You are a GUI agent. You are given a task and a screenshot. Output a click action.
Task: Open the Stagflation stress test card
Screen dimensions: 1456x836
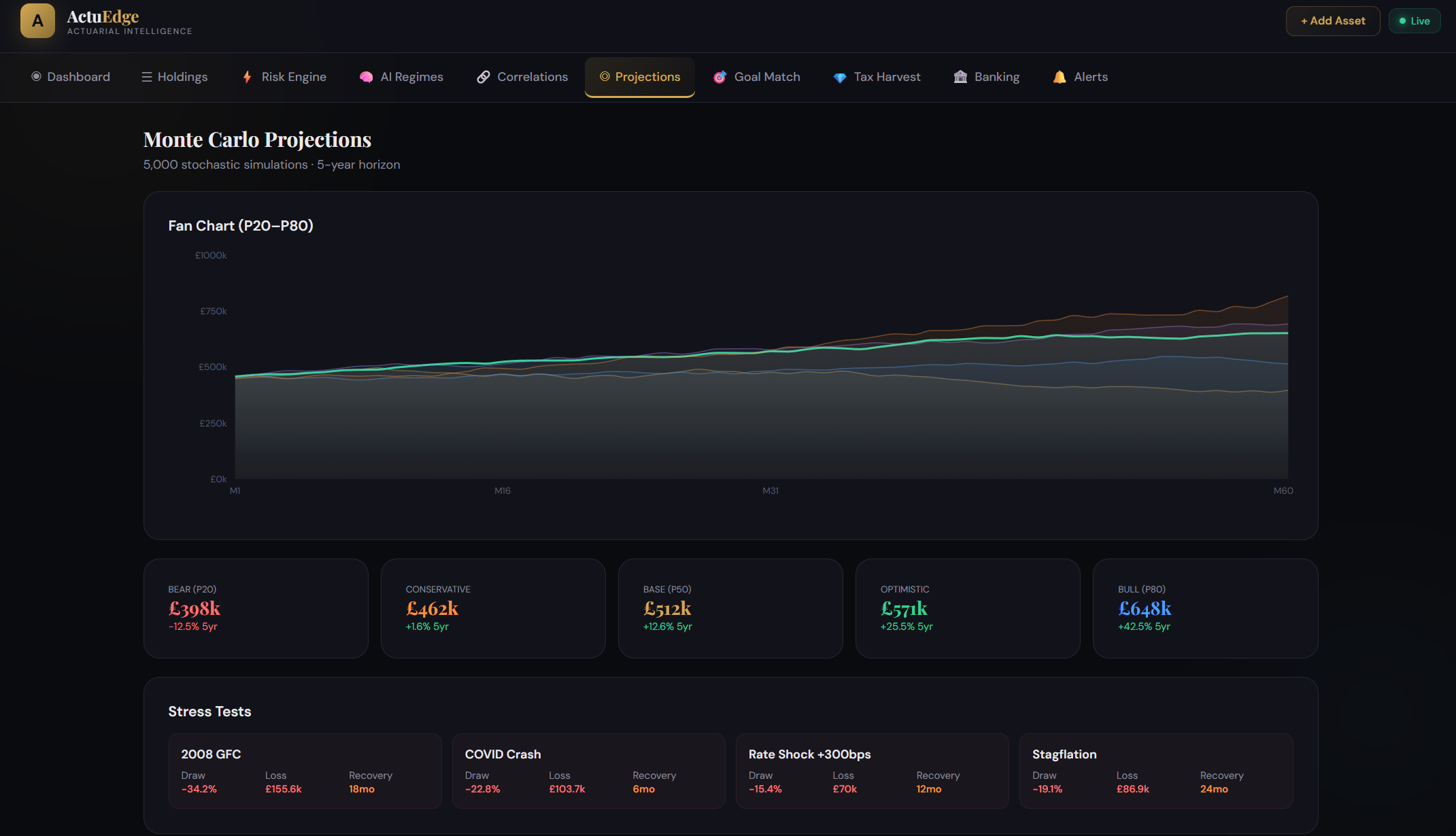(1155, 770)
